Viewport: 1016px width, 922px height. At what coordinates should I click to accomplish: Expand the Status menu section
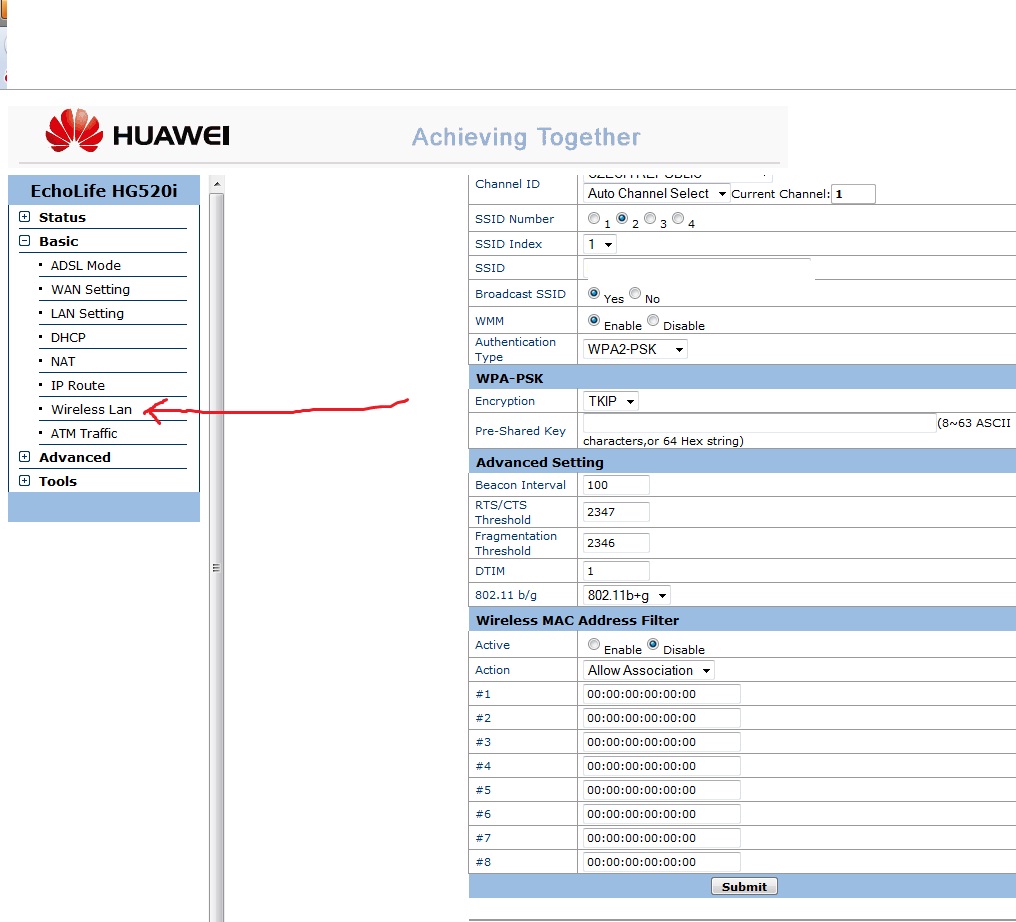(x=25, y=217)
